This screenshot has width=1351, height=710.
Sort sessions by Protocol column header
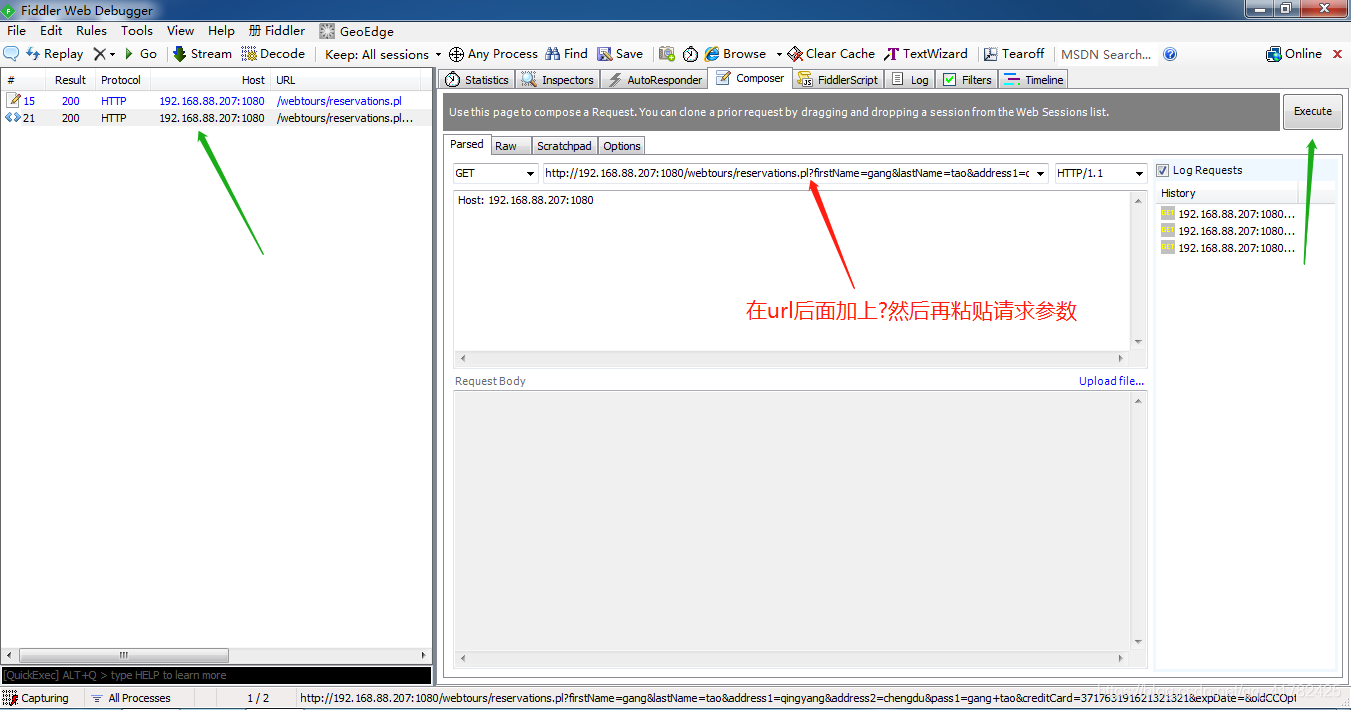tap(121, 80)
